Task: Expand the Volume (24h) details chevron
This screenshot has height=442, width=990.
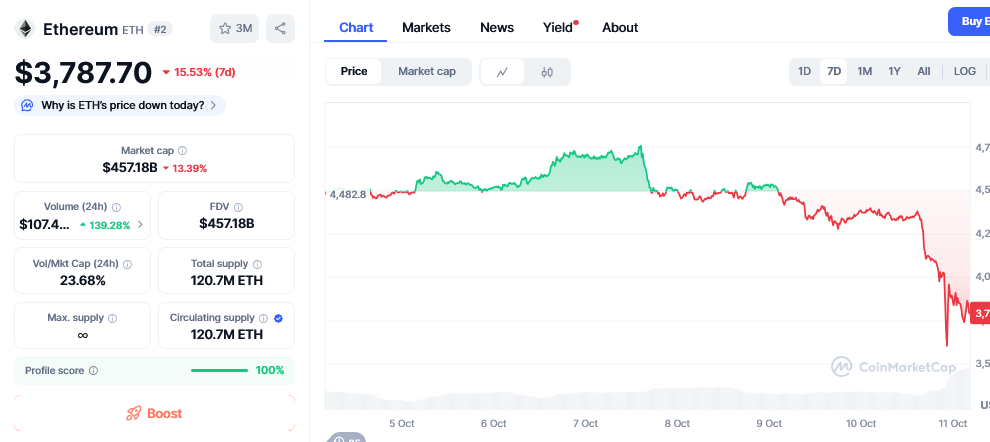Action: pos(139,225)
